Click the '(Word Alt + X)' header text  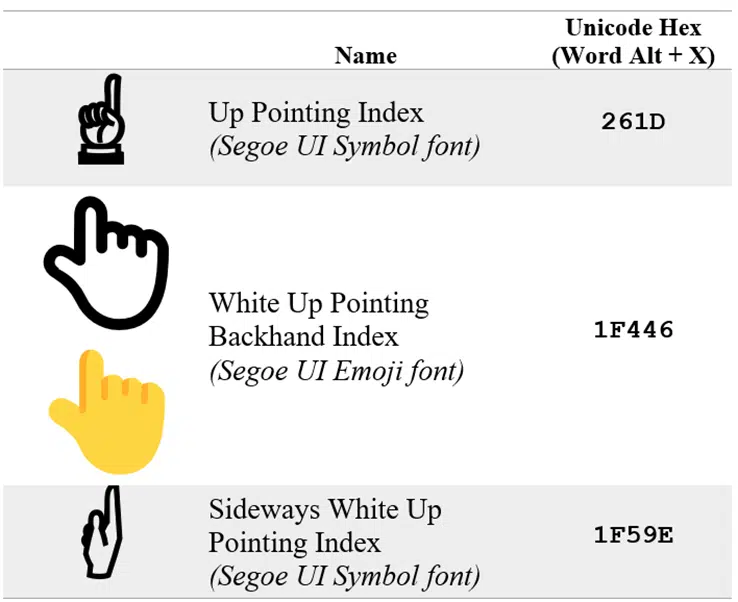point(634,56)
